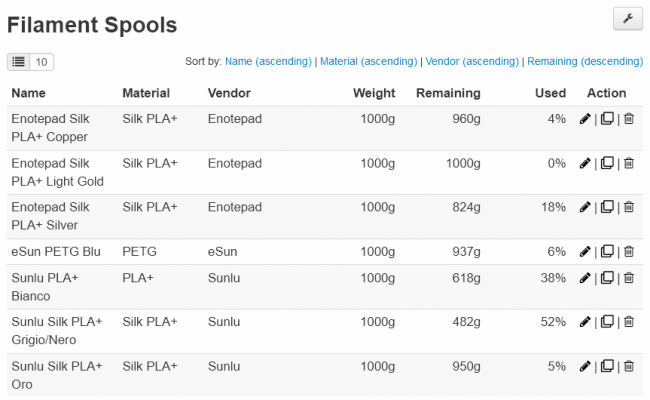Click the Remaining column header
The image size is (650, 400).
[448, 93]
